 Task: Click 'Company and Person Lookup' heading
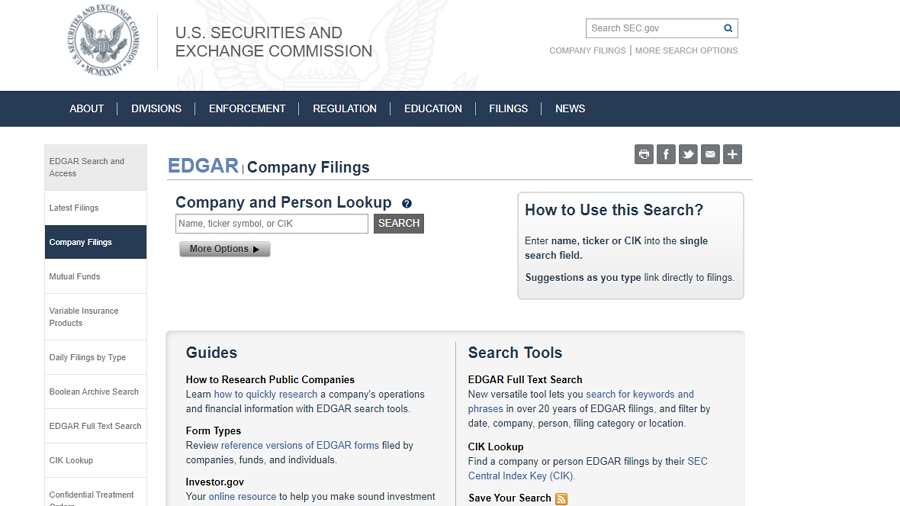coord(284,203)
